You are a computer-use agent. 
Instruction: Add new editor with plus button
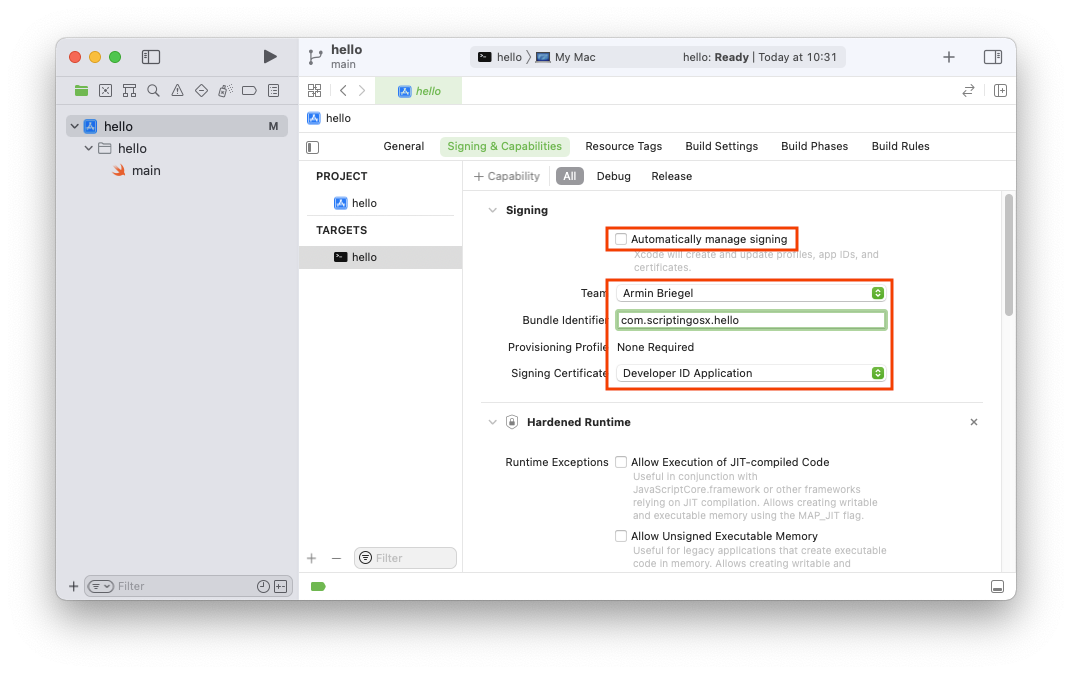948,57
